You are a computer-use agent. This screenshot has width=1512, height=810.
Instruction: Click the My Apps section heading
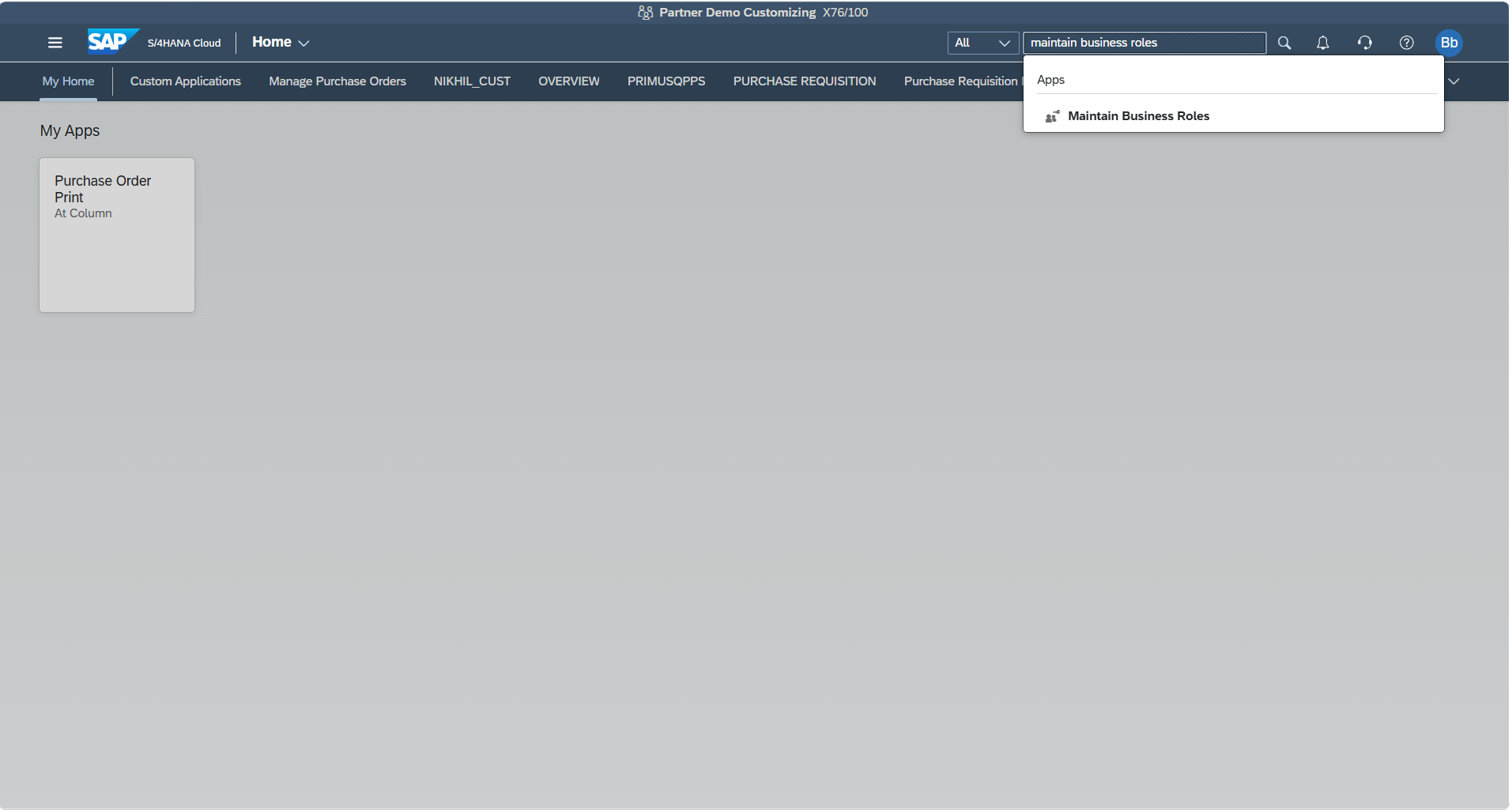tap(70, 130)
